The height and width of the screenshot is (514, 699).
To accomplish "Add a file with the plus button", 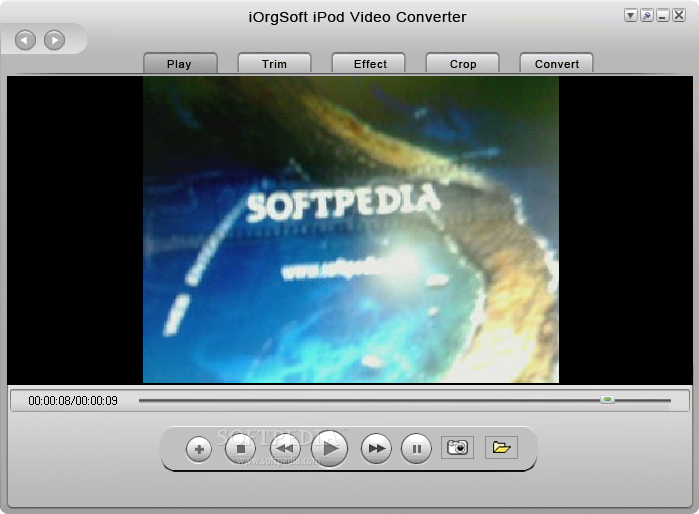I will tap(199, 449).
